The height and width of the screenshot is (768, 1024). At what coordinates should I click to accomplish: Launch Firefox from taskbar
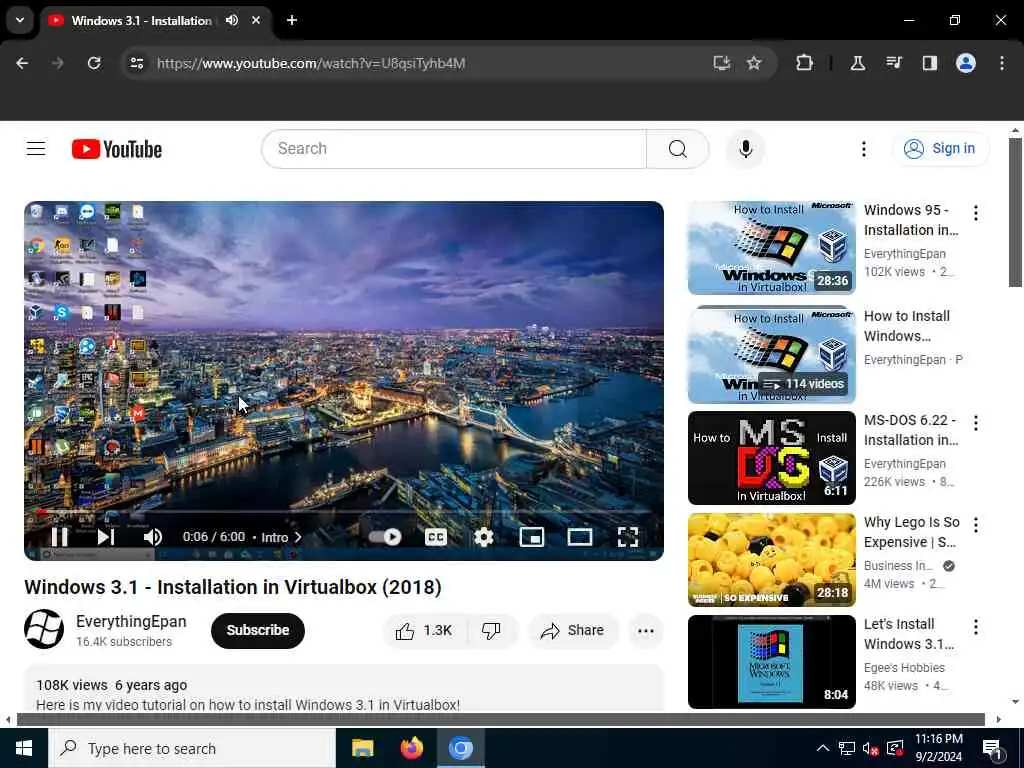point(411,748)
